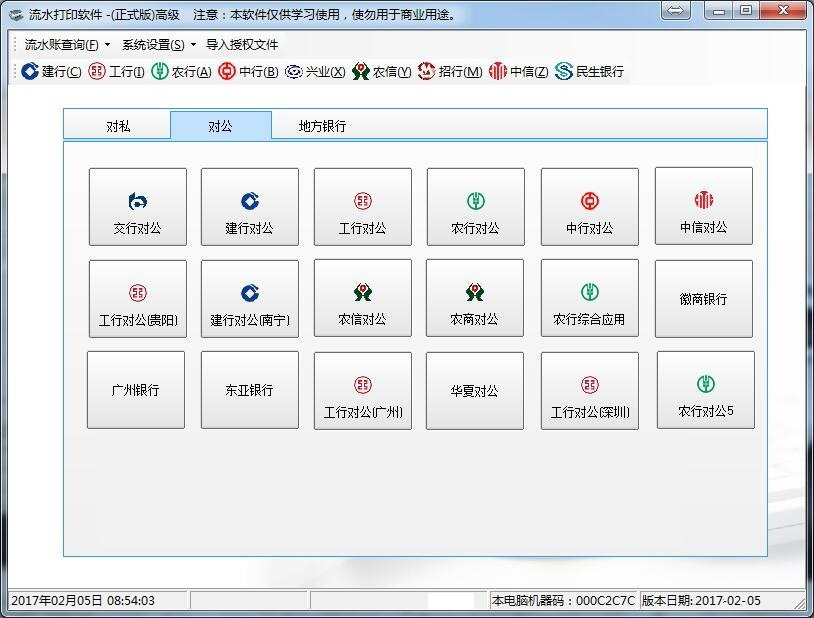Select the 建行对公 tile

[250, 207]
